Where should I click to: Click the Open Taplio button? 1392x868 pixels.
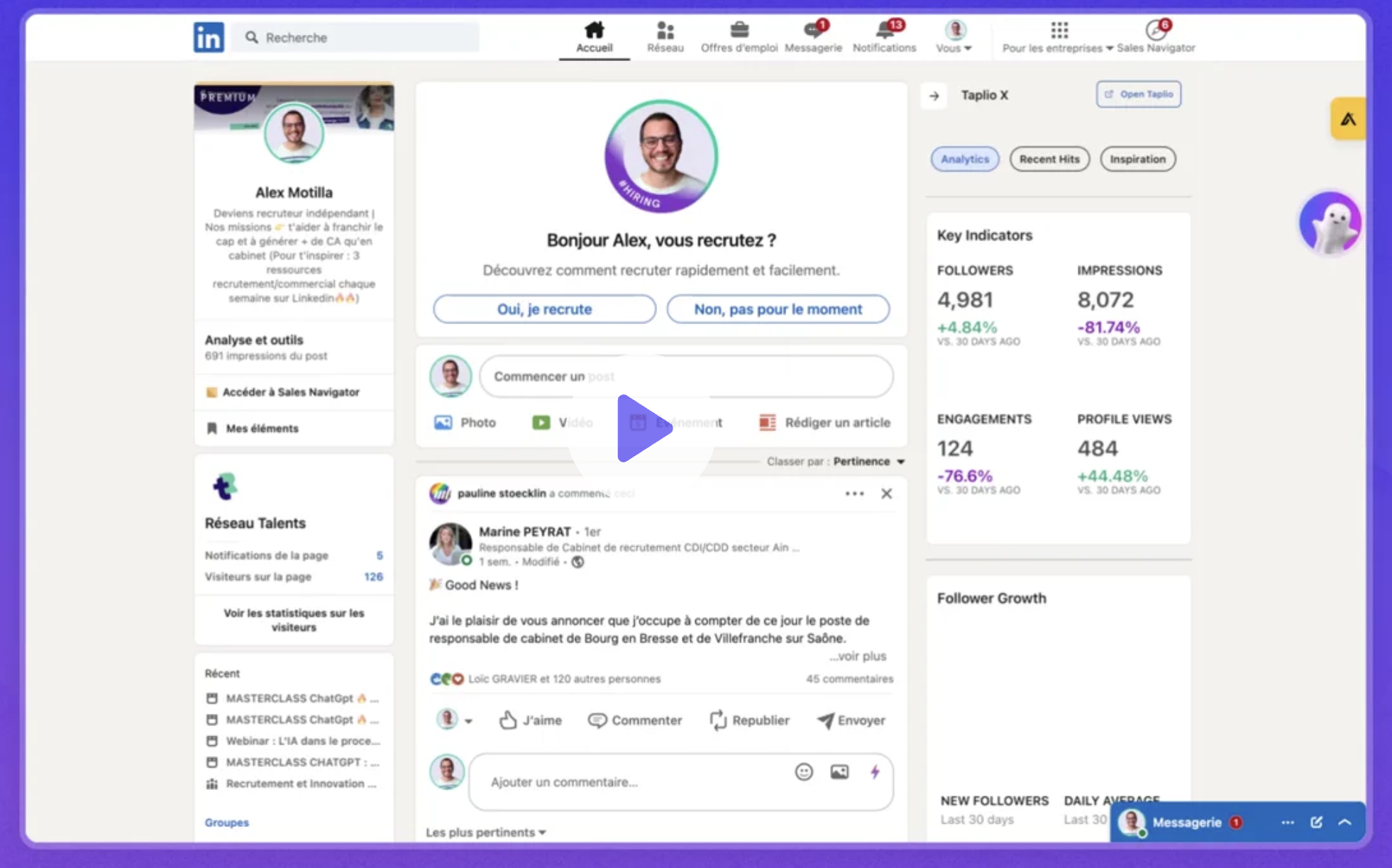pos(1138,94)
